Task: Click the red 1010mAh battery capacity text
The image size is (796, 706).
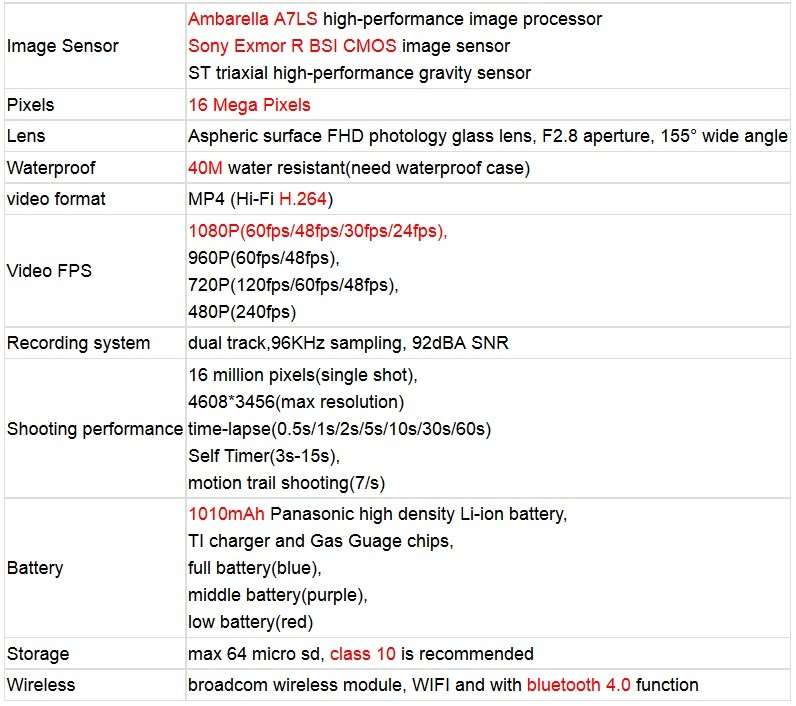Action: tap(226, 514)
